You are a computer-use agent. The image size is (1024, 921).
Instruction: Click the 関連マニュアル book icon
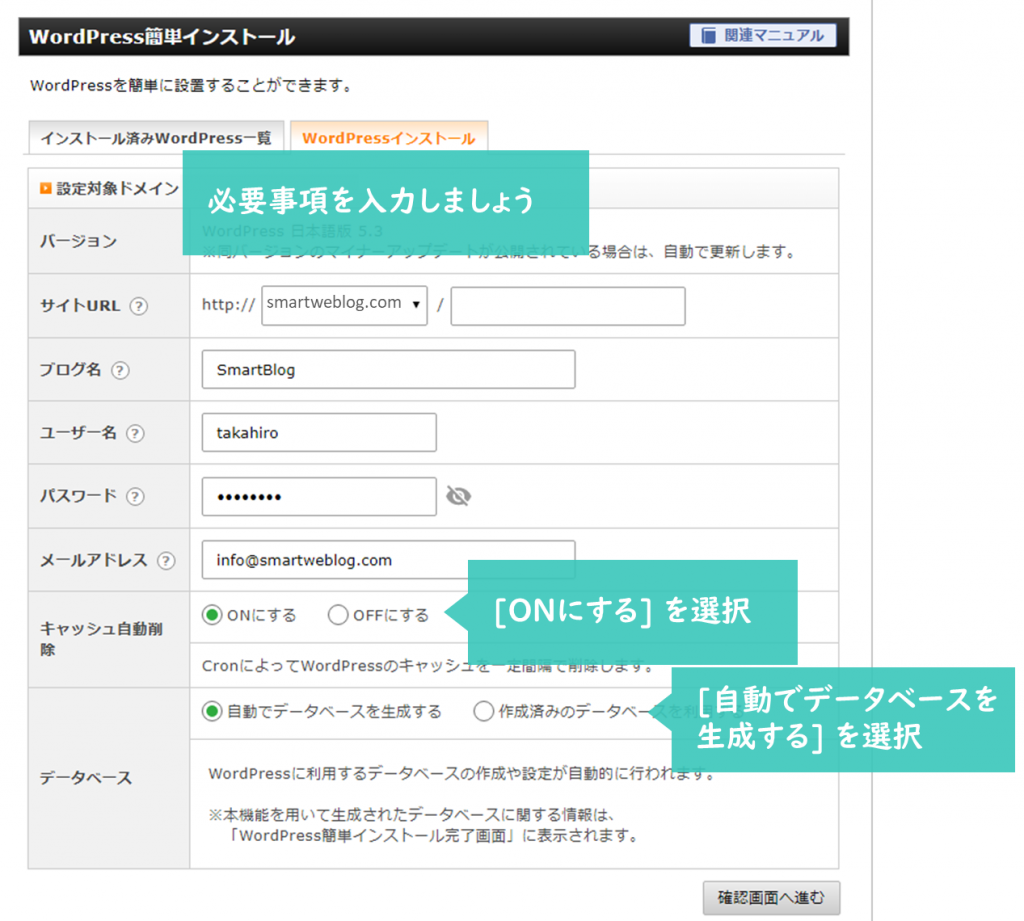[709, 35]
